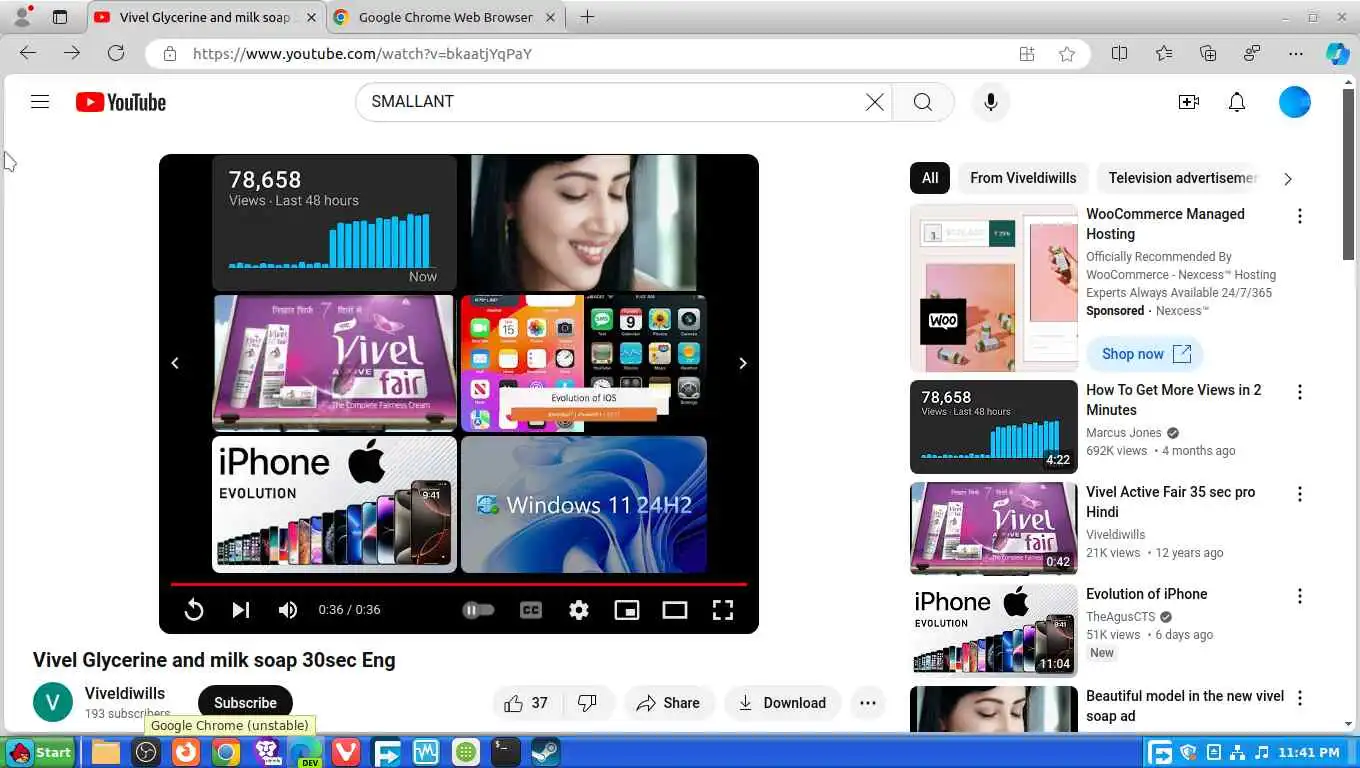The image size is (1360, 768).
Task: Open browser settings and more menu
Action: pos(1296,54)
